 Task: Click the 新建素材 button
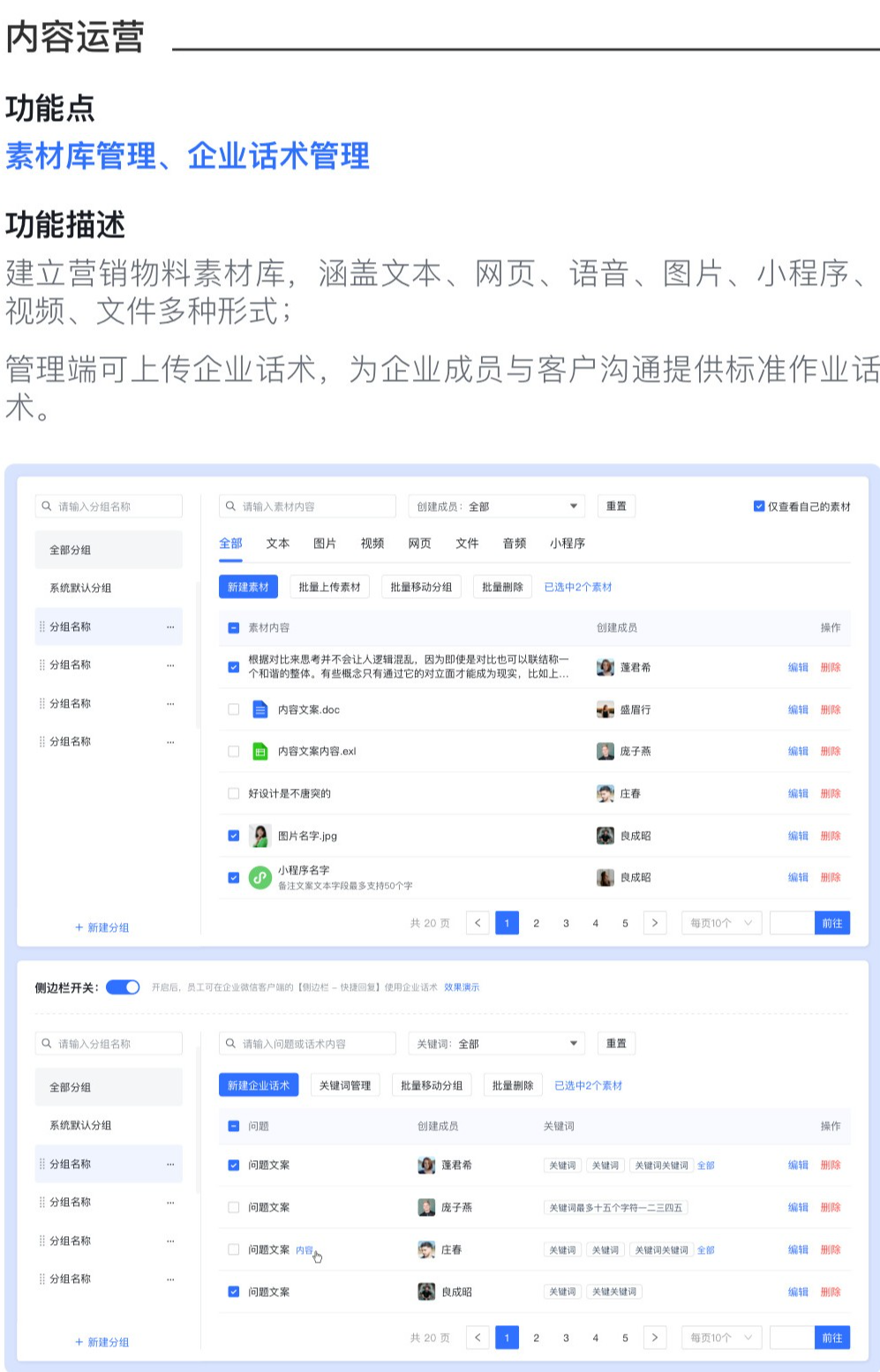[248, 587]
